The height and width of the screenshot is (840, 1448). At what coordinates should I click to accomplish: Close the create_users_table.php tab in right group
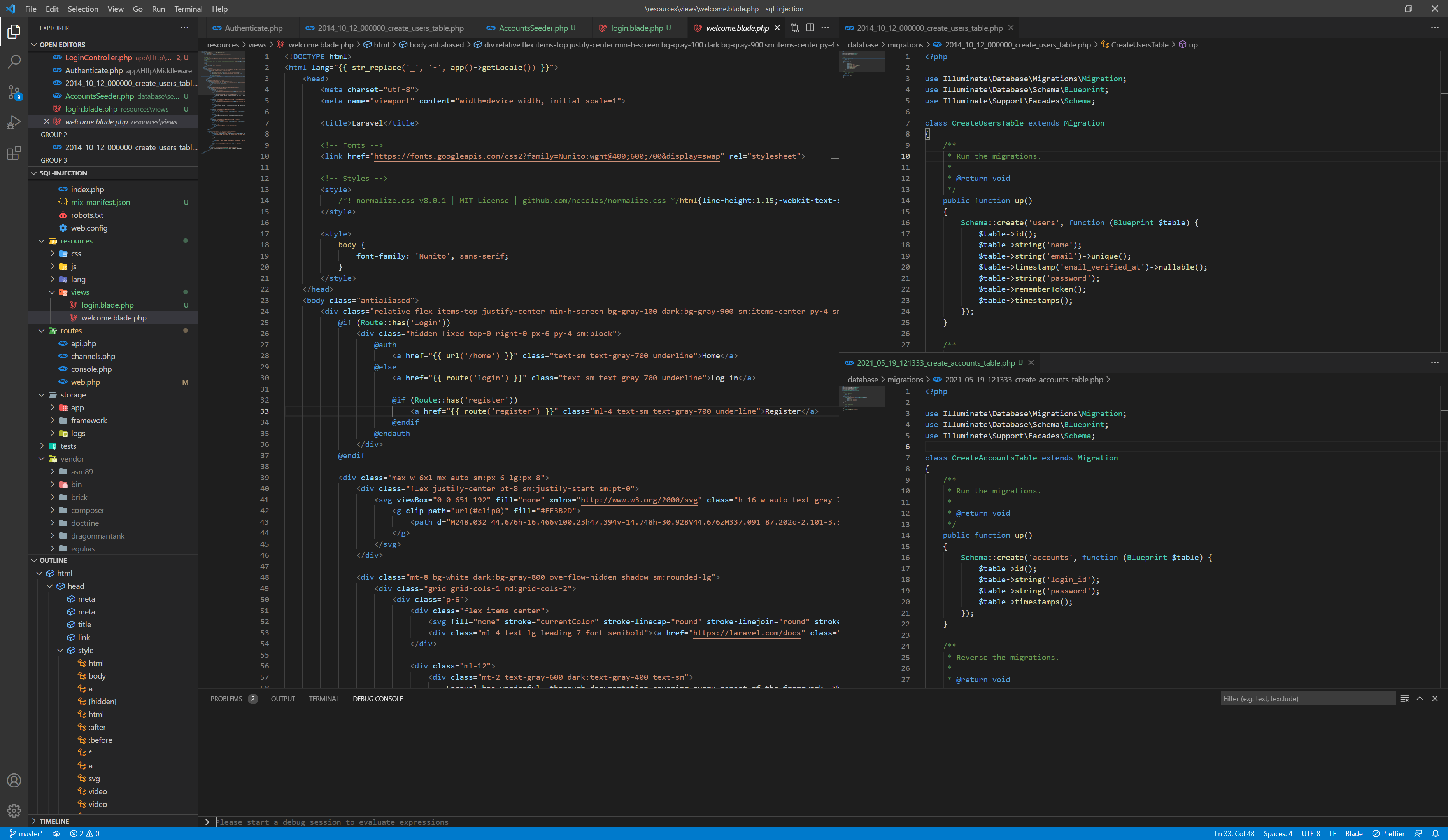(1011, 28)
